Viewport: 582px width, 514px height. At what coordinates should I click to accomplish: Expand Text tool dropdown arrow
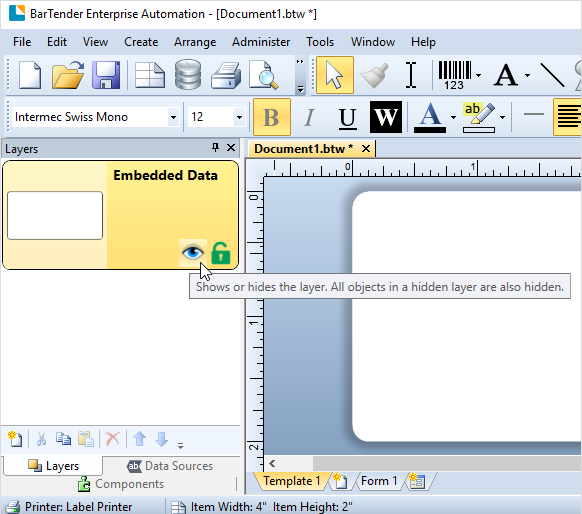527,75
